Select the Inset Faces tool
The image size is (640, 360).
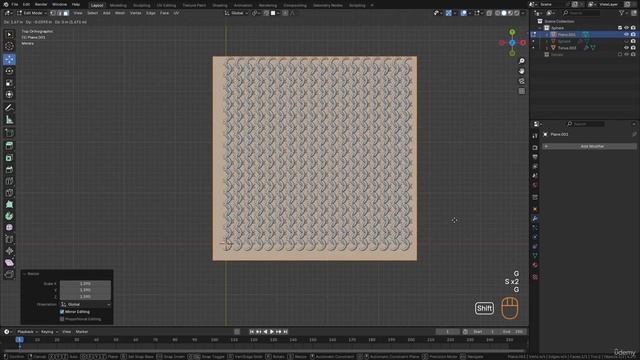9,158
